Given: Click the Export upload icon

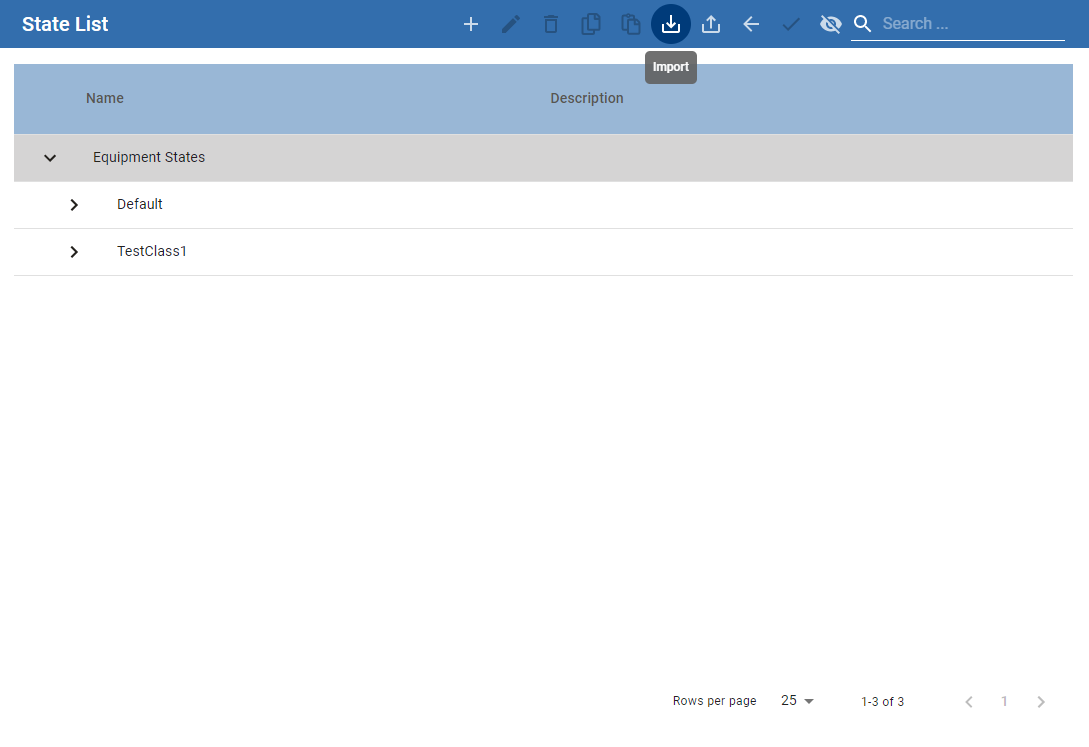Looking at the screenshot, I should click(711, 24).
